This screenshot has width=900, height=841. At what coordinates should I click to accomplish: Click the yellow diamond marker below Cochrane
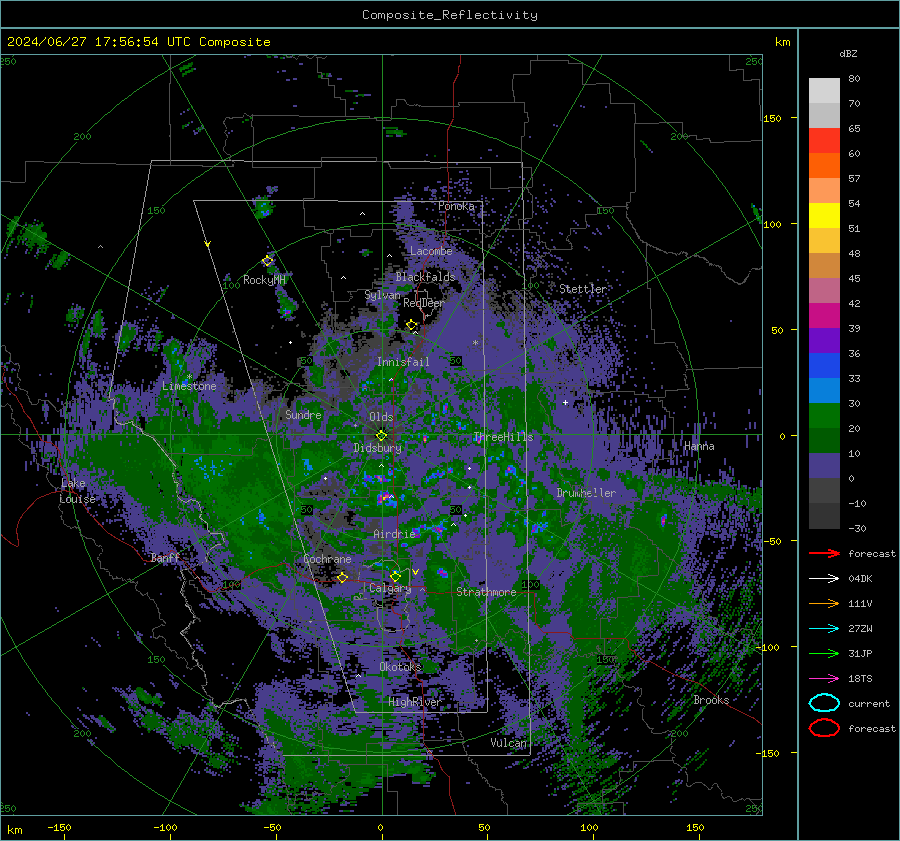click(343, 578)
